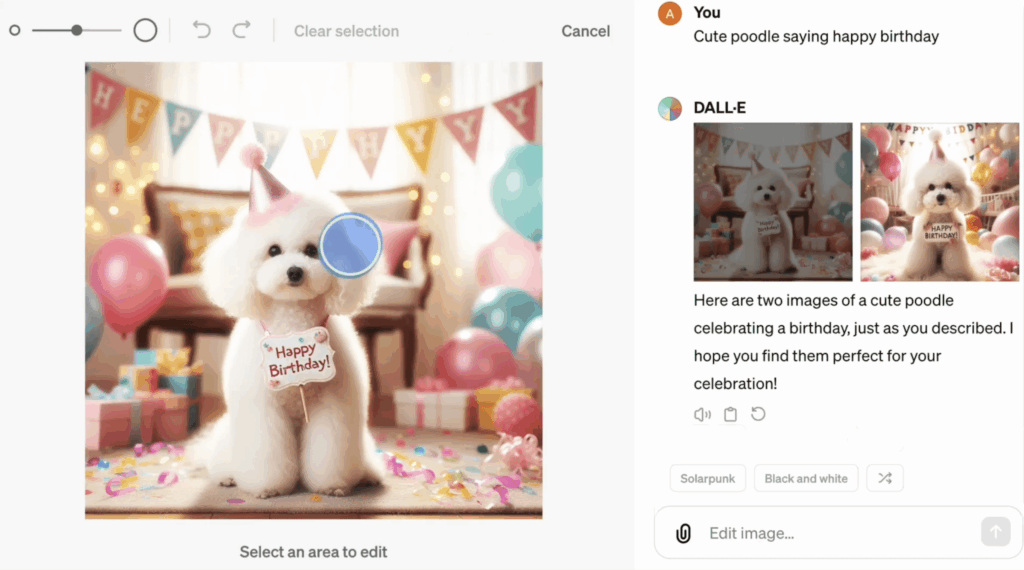1024x570 pixels.
Task: Click the Happy Birthday sign on poodle
Action: point(298,358)
